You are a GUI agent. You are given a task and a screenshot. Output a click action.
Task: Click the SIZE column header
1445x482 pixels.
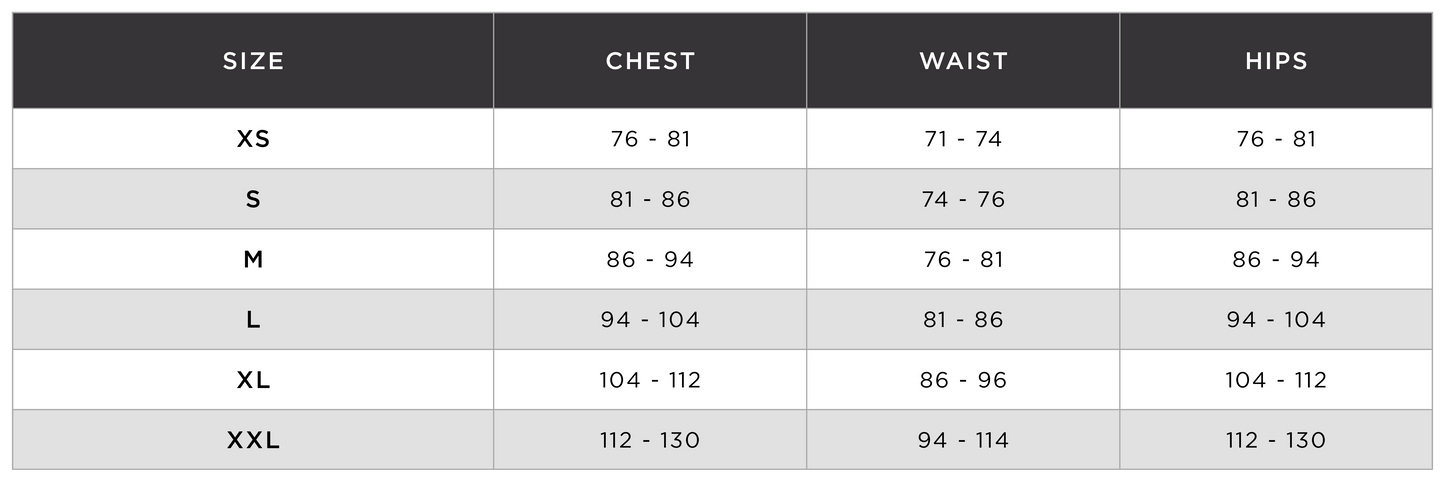tap(253, 61)
